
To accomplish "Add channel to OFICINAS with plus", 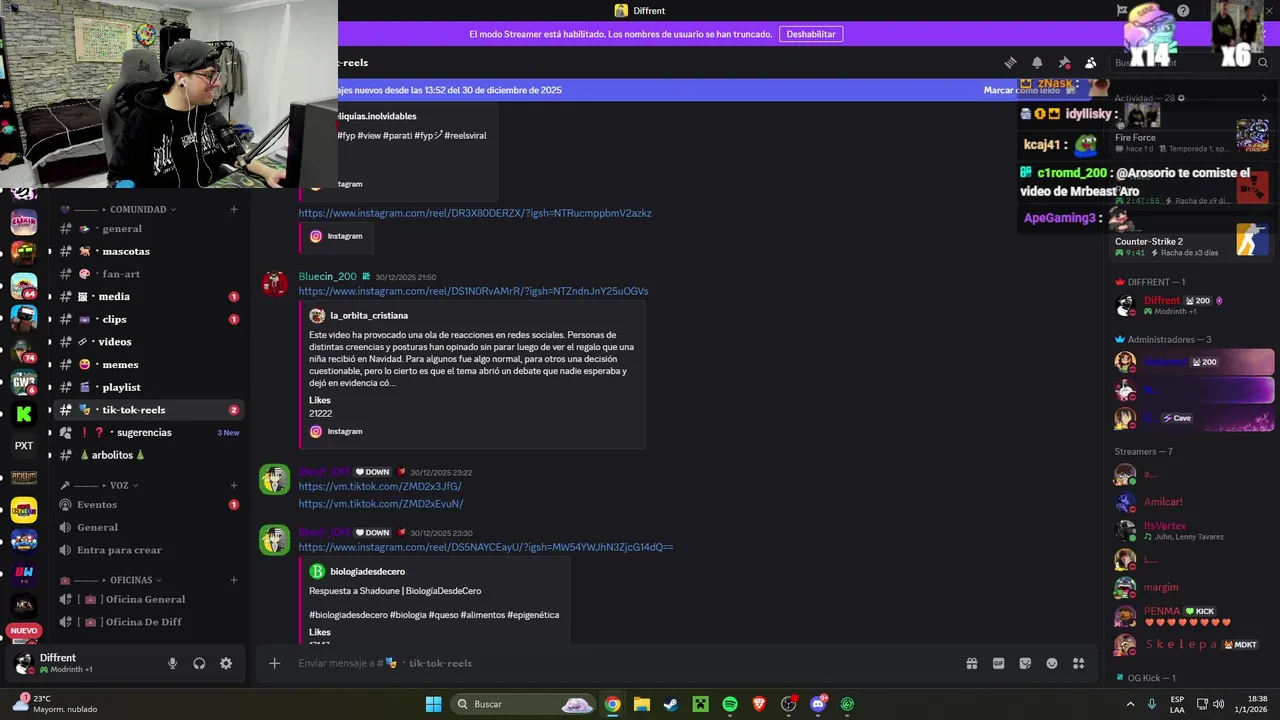I will [234, 580].
